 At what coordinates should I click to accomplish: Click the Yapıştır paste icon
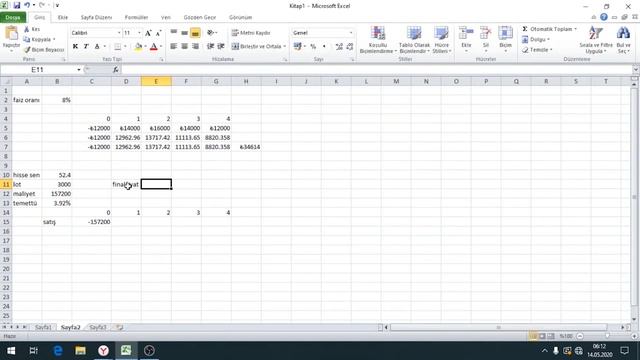coord(11,34)
